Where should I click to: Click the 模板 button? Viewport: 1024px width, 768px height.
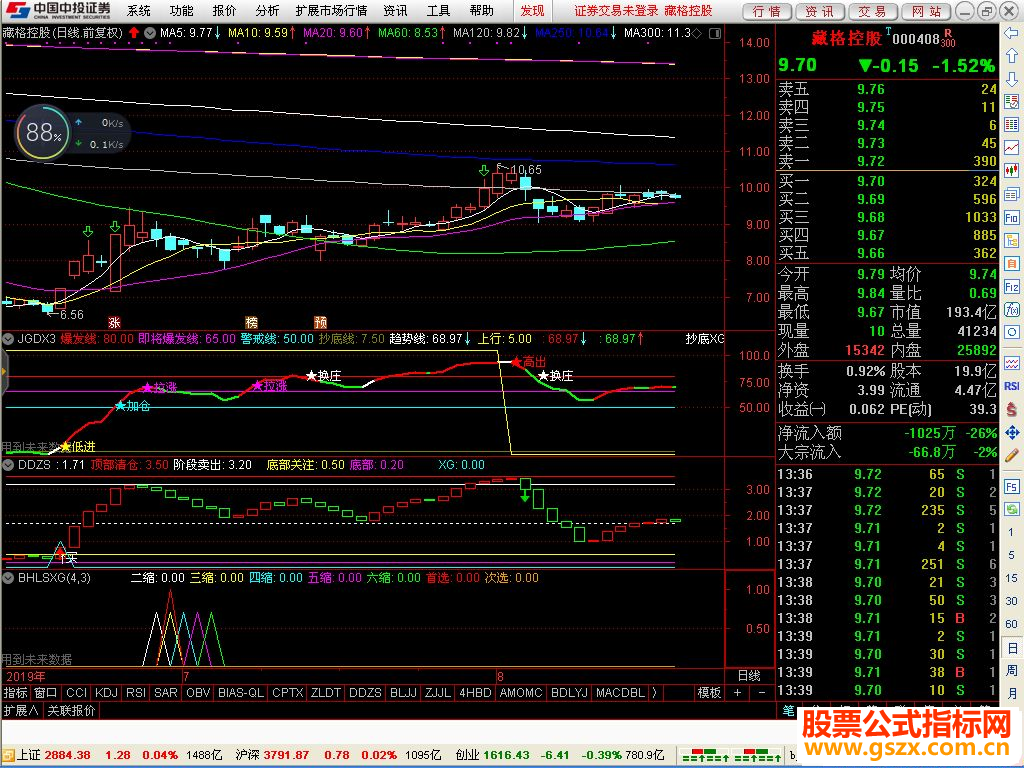point(709,693)
